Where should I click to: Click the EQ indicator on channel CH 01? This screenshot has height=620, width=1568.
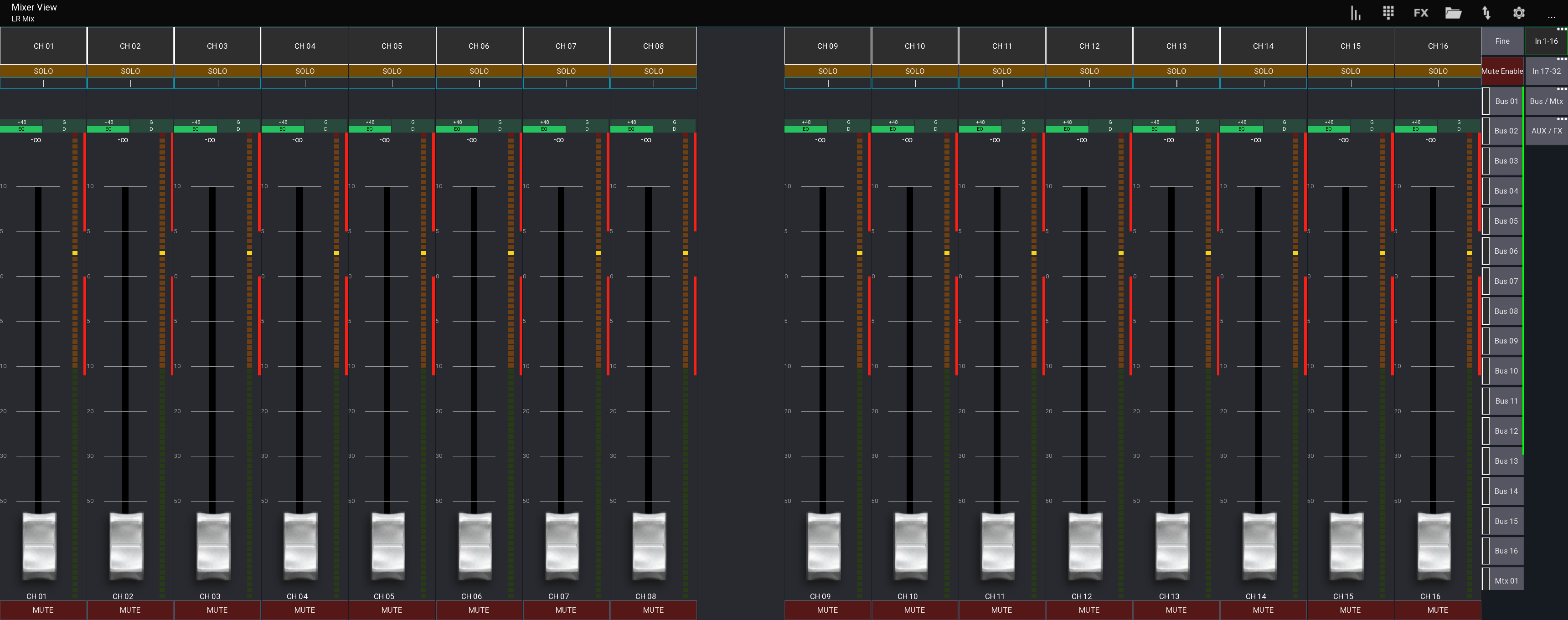pyautogui.click(x=22, y=129)
